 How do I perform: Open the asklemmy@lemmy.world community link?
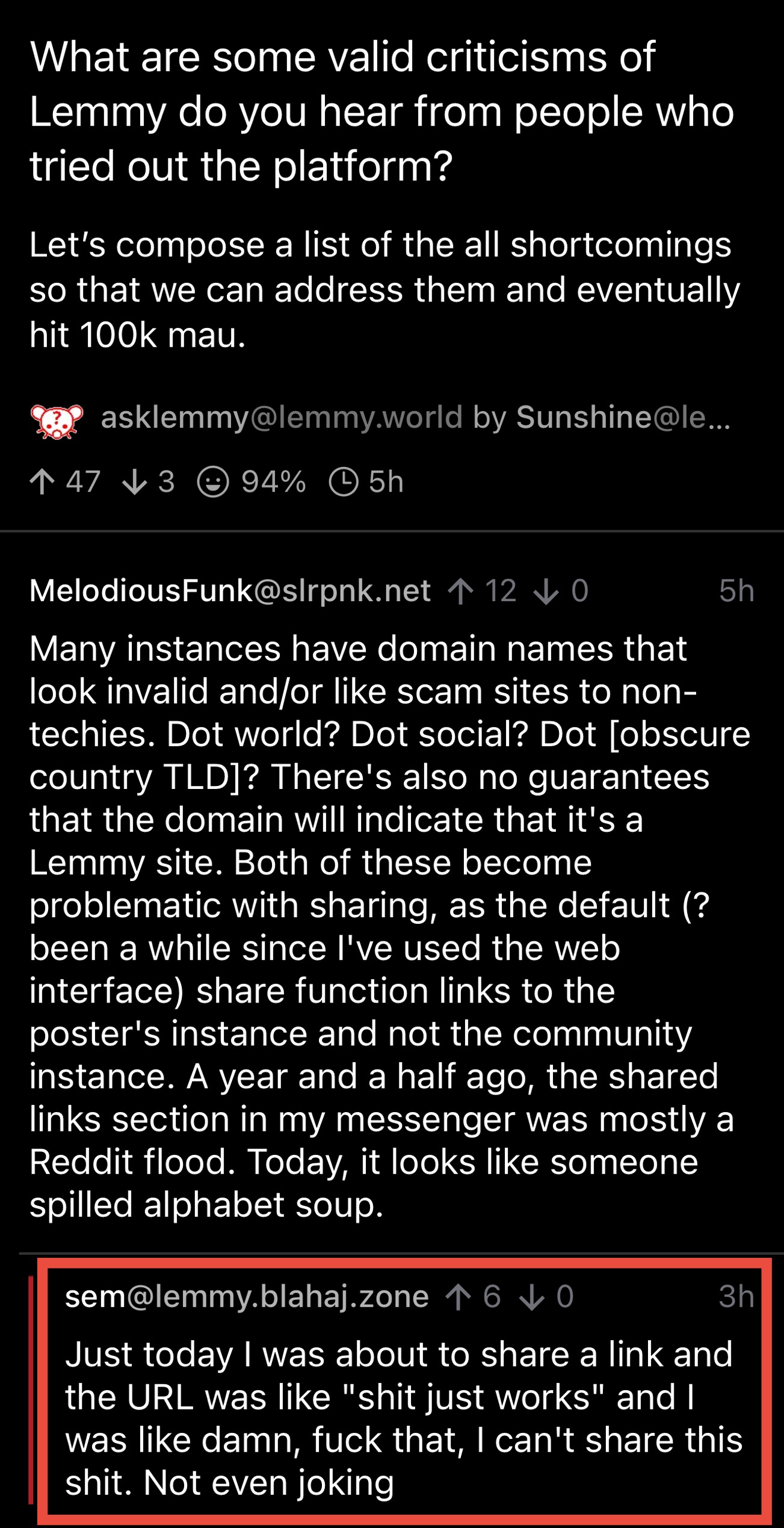pyautogui.click(x=282, y=418)
